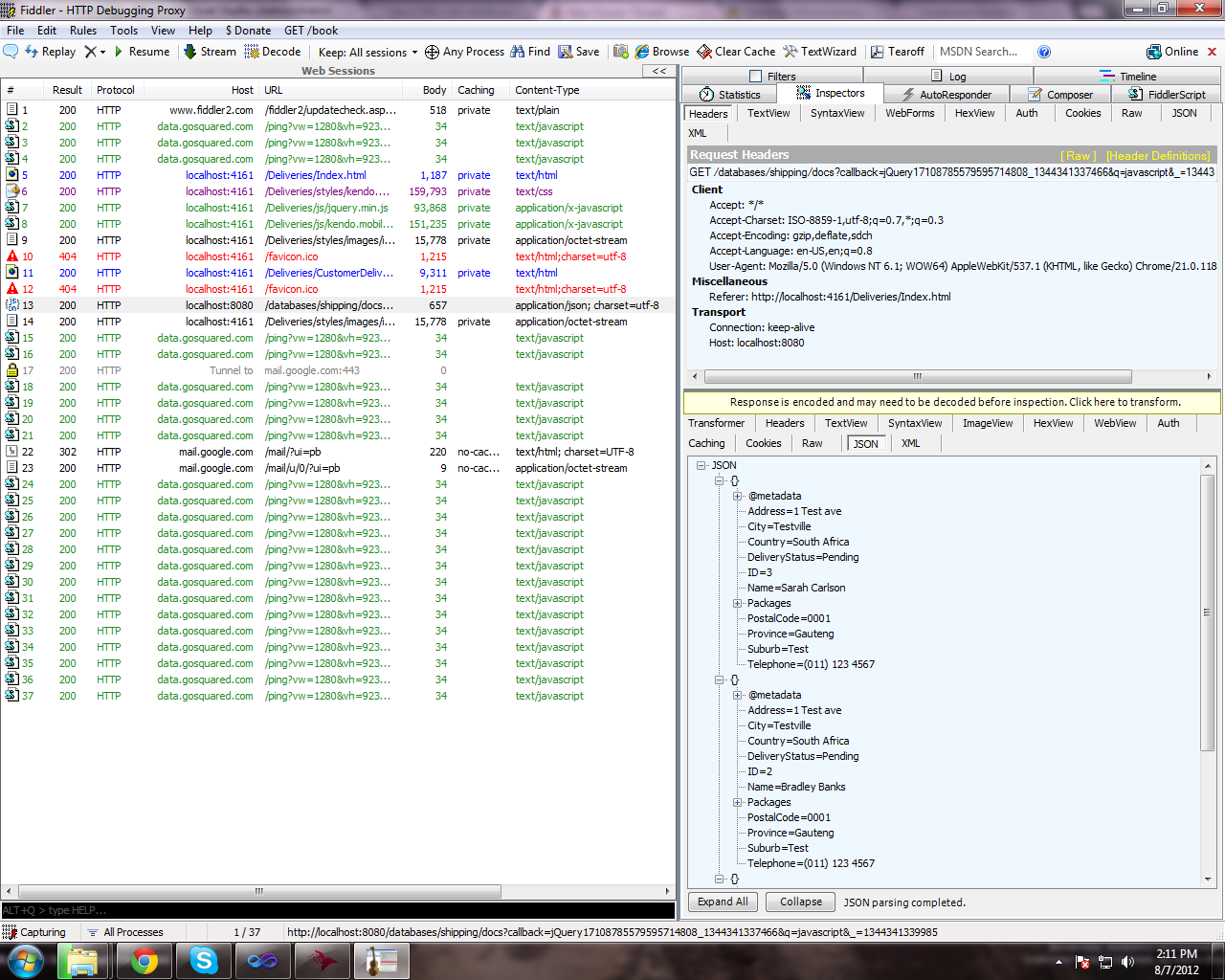1225x980 pixels.
Task: Expand @metadata in the ID=3 record
Action: coord(737,496)
